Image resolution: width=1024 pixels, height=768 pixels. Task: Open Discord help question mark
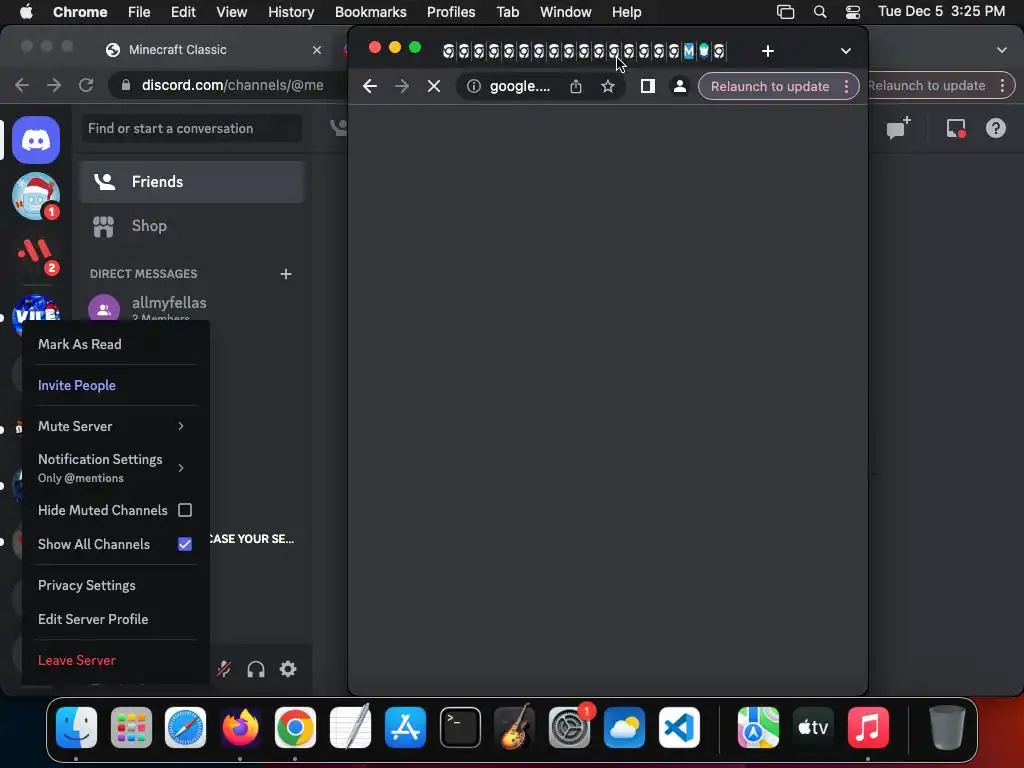995,128
